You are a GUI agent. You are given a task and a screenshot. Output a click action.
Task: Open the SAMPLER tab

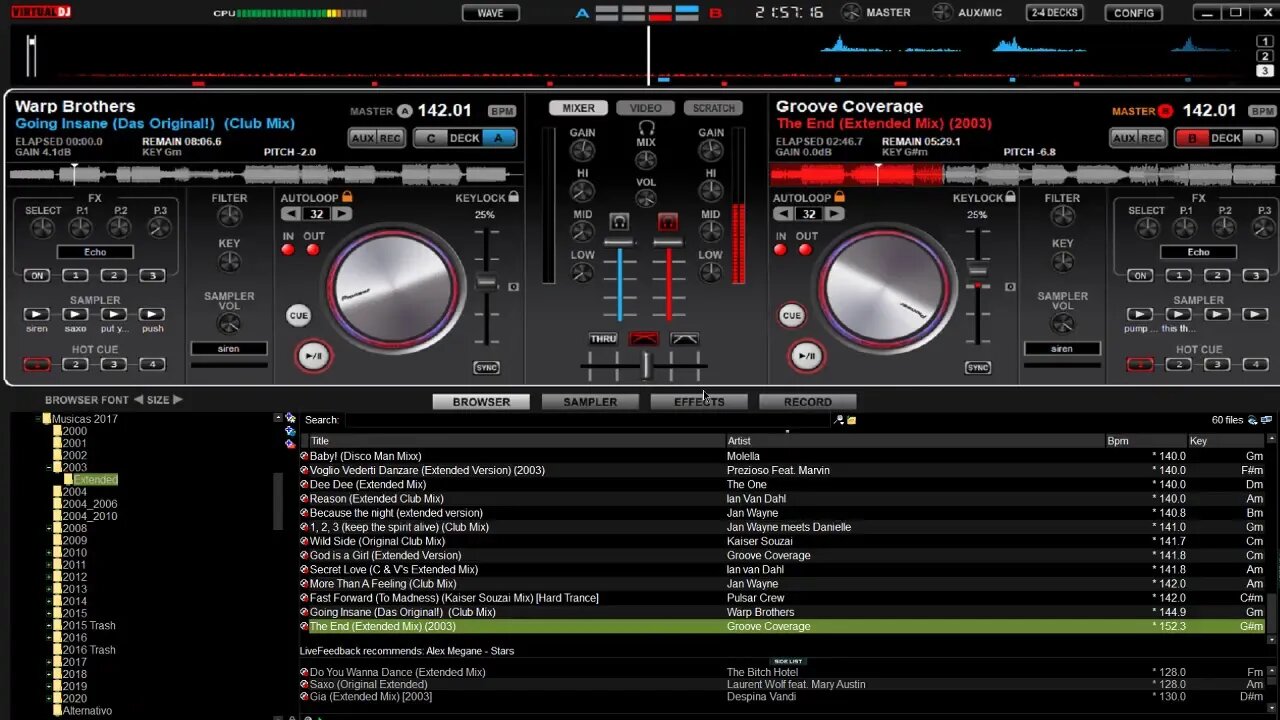click(x=590, y=402)
